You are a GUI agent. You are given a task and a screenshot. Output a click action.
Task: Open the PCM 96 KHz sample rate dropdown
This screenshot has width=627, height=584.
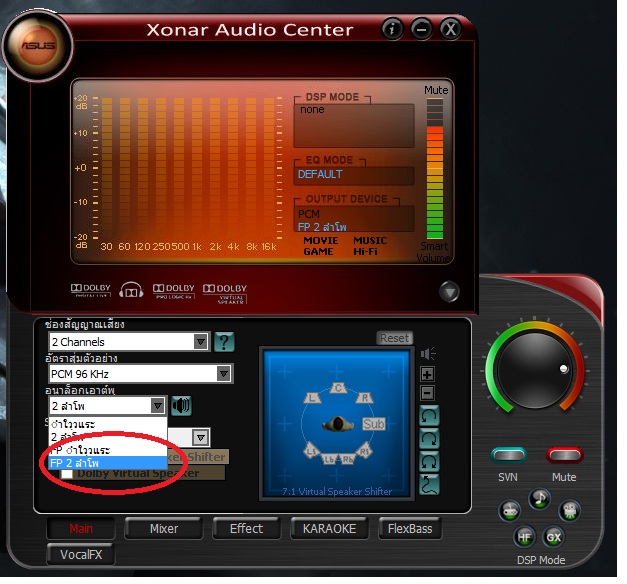140,374
